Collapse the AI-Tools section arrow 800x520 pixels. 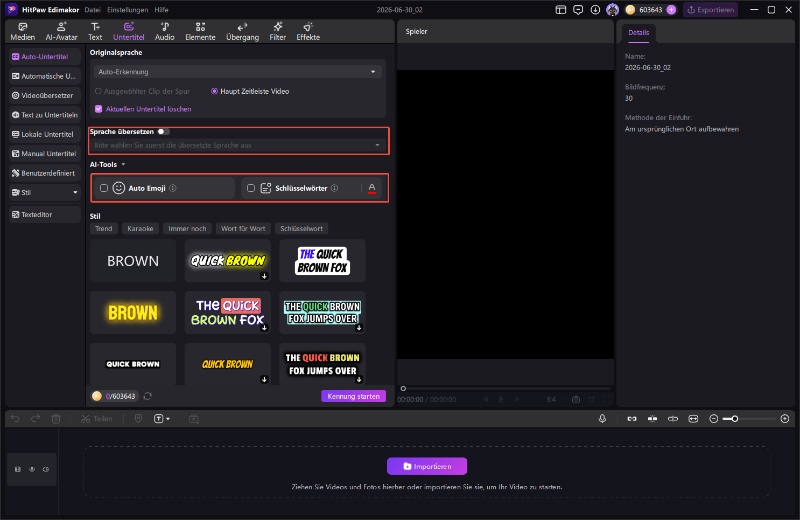[123, 164]
